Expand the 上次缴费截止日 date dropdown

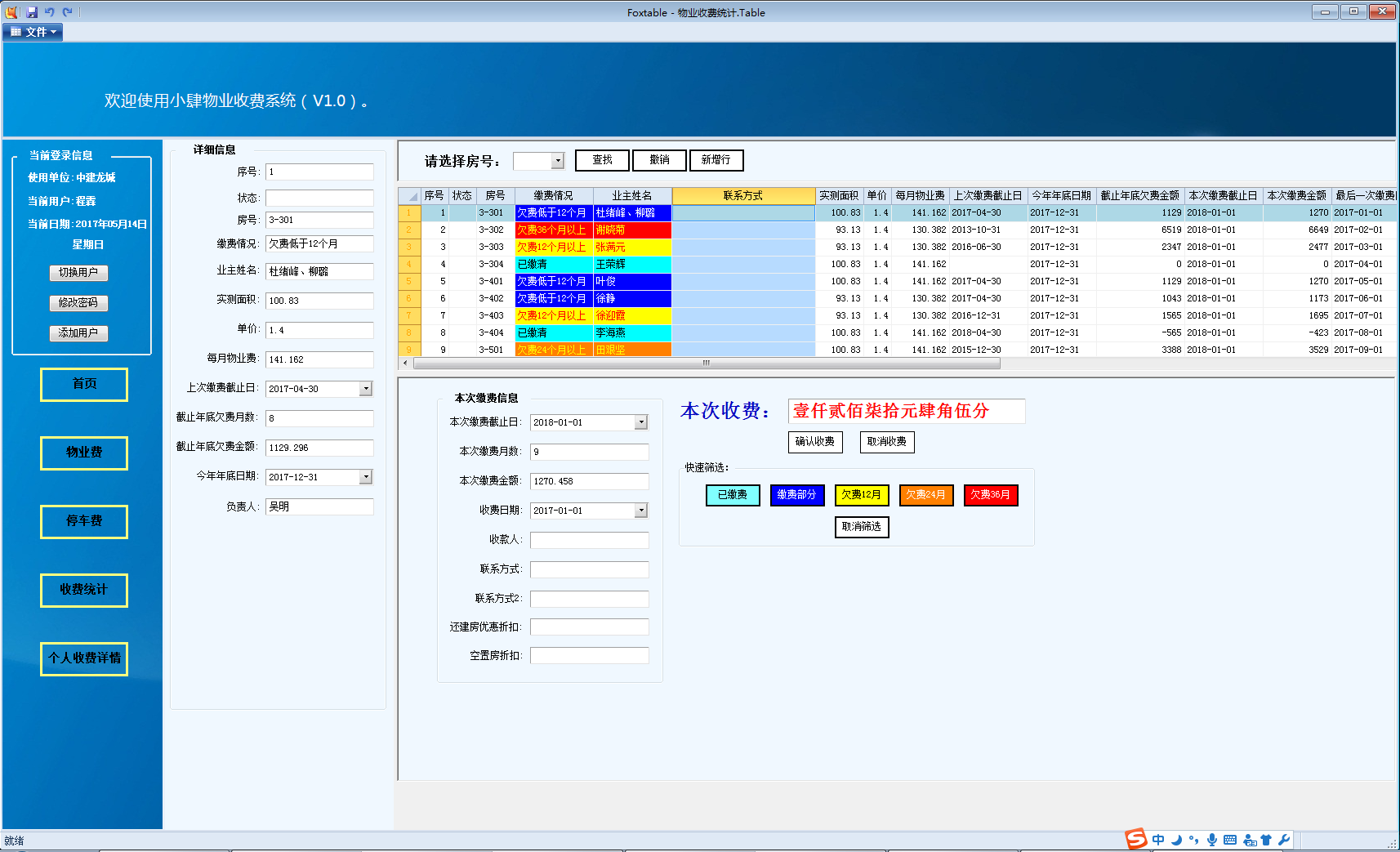point(366,389)
